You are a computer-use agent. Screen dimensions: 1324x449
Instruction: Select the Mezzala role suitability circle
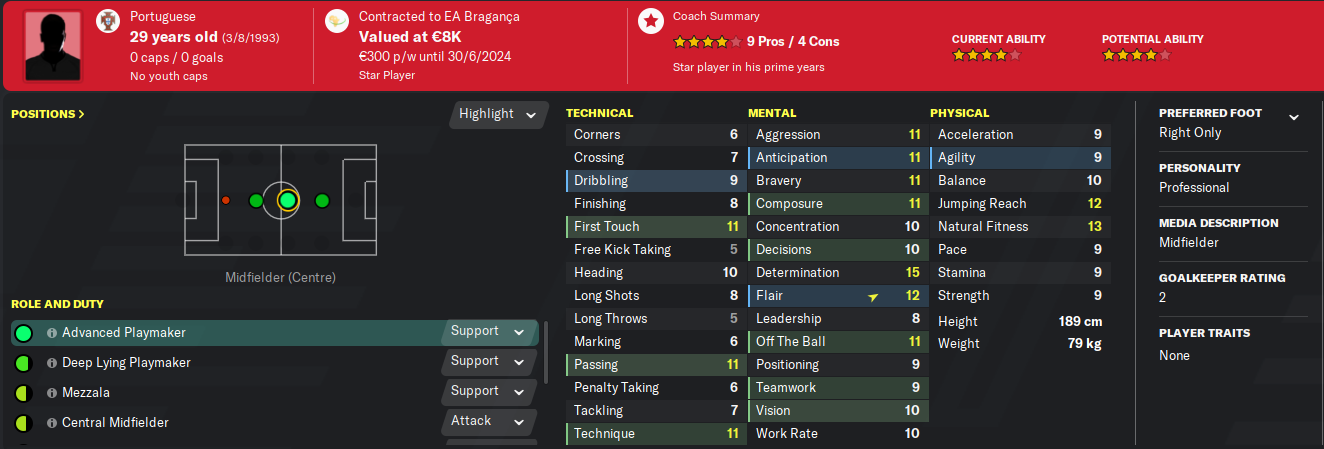24,393
